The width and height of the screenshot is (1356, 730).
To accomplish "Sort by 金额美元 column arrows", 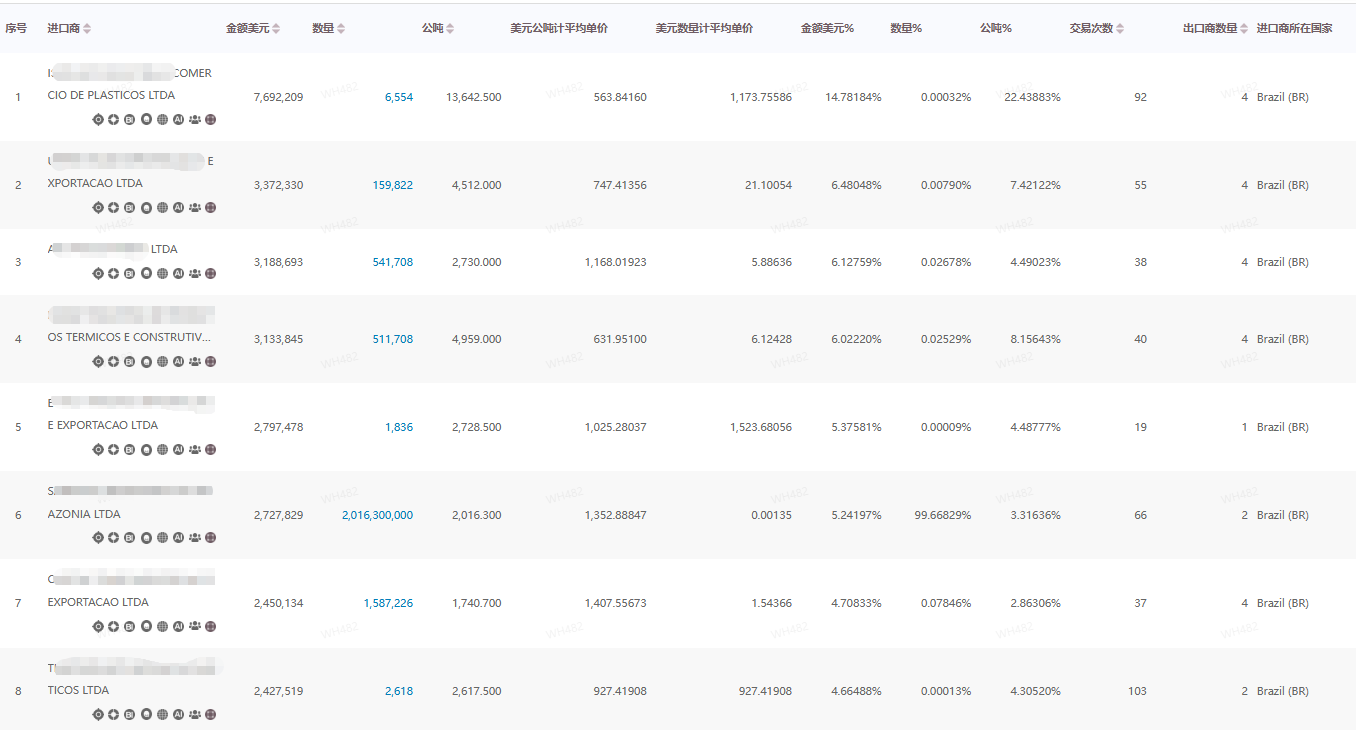I will click(x=276, y=29).
